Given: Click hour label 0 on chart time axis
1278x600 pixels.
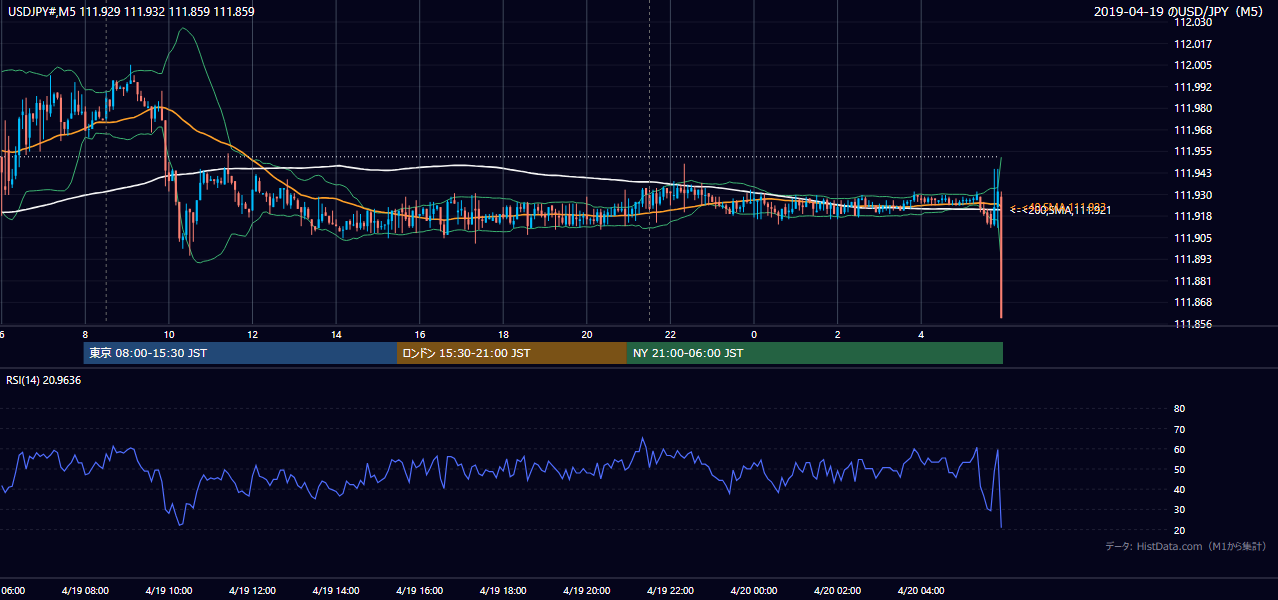Looking at the screenshot, I should tap(754, 335).
